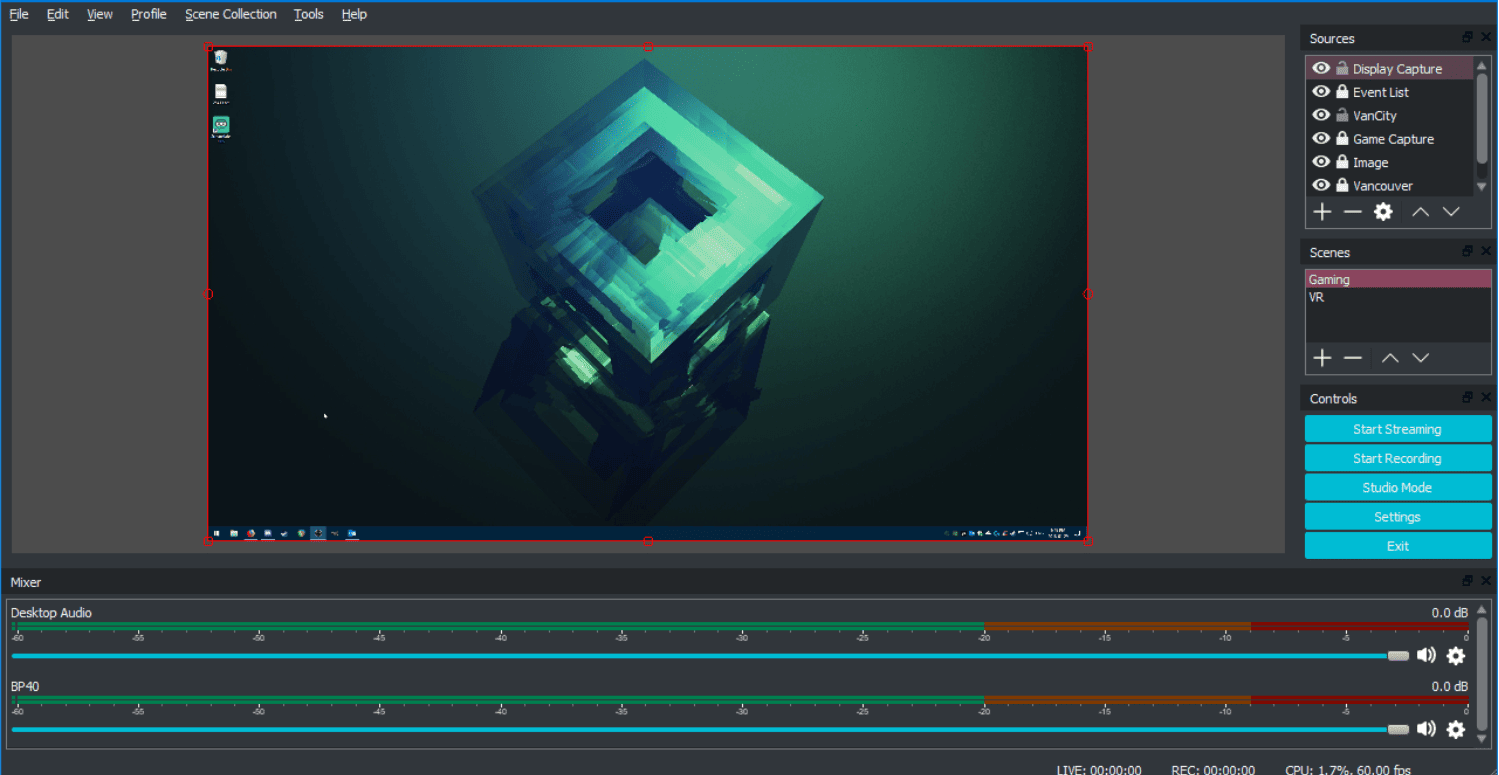The image size is (1499, 775).
Task: Mute Desktop Audio speaker icon
Action: pyautogui.click(x=1426, y=656)
